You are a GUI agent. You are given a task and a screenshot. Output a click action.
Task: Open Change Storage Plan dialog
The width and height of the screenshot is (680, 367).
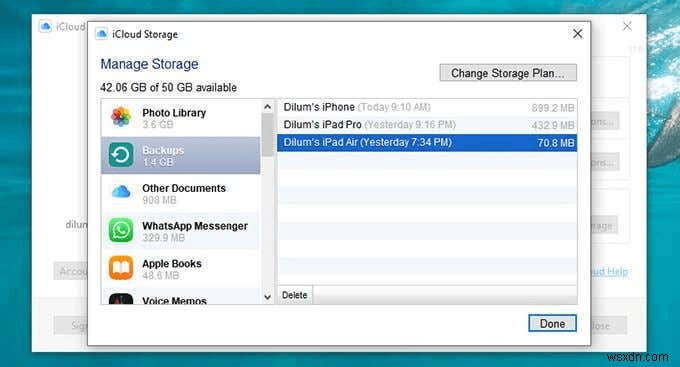tap(508, 73)
